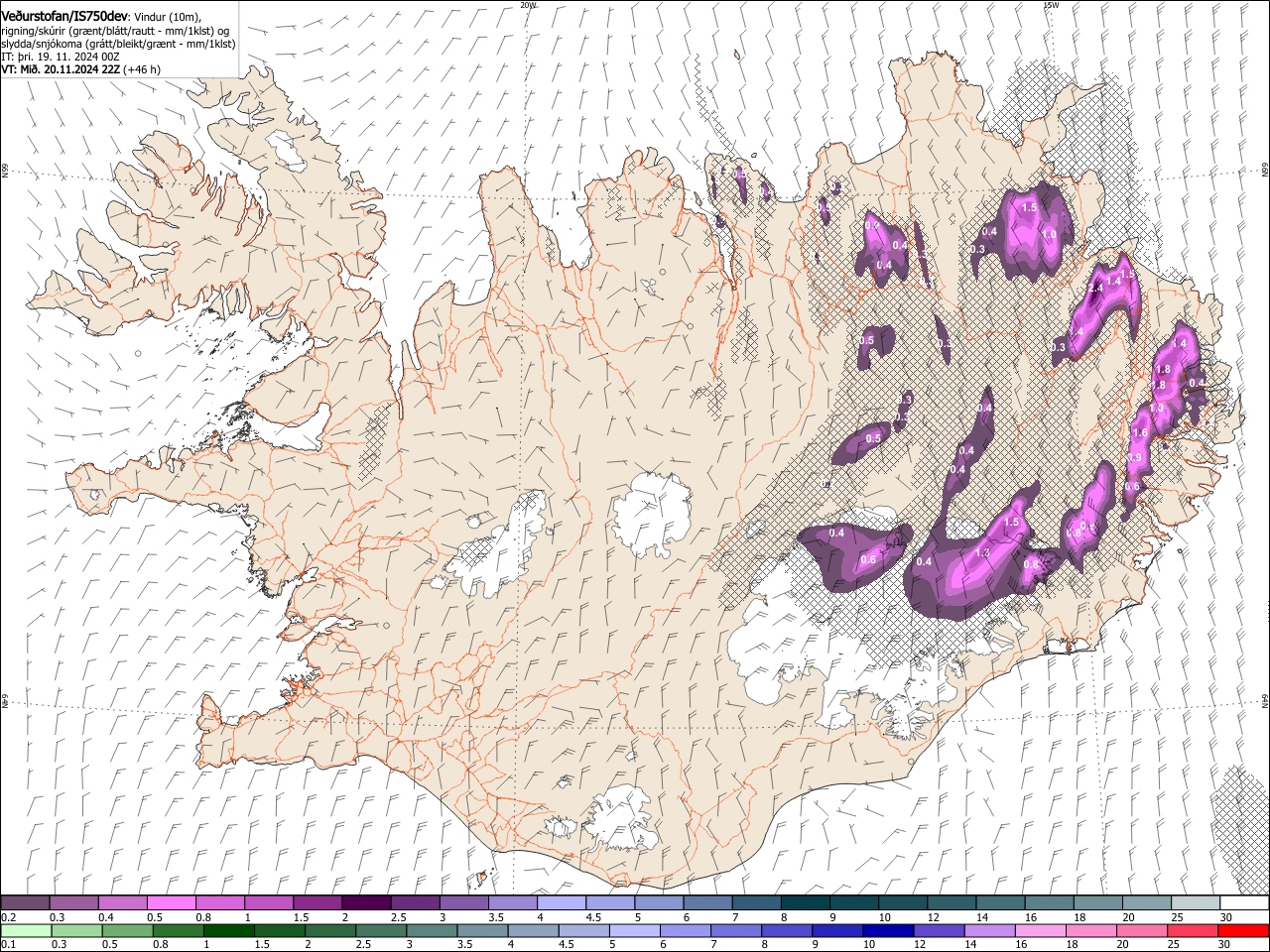1270x952 pixels.
Task: Click the 1.6 precipitation value on the map
Action: tap(1140, 432)
